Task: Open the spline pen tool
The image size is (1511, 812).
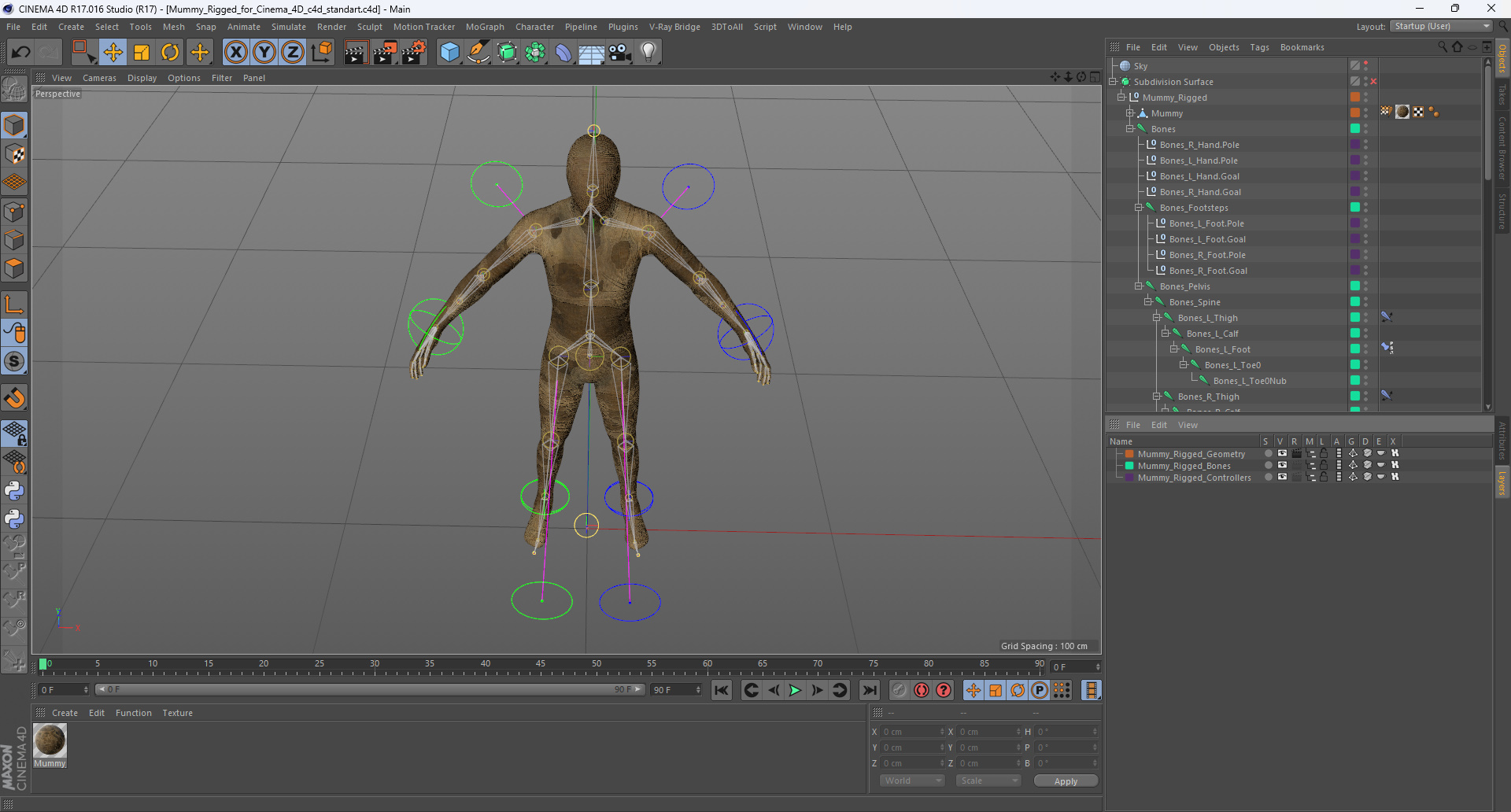Action: point(478,53)
